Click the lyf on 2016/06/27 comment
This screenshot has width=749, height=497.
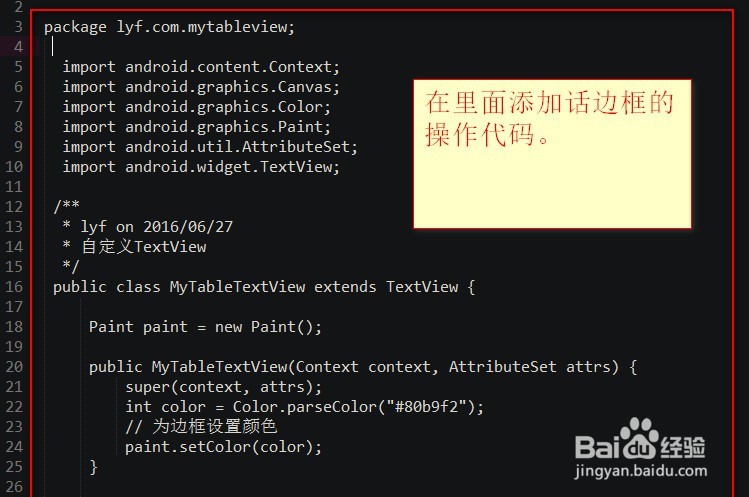click(156, 227)
